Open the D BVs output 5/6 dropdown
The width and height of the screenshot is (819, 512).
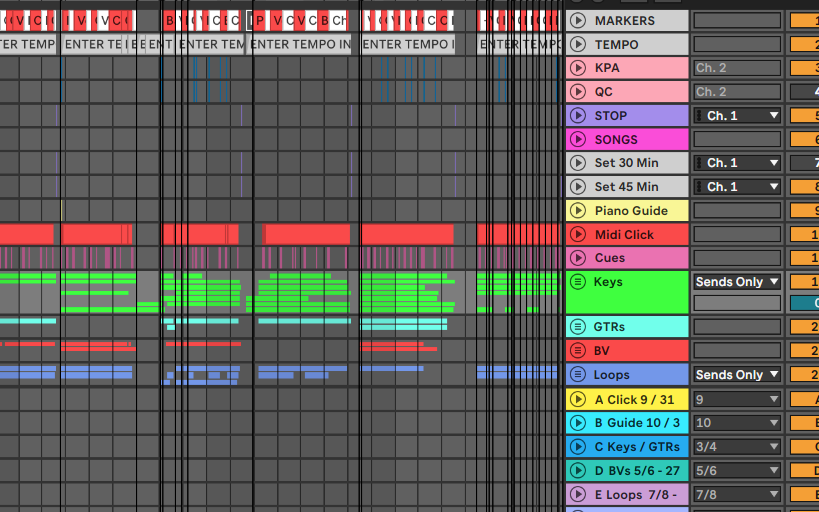pyautogui.click(x=737, y=470)
